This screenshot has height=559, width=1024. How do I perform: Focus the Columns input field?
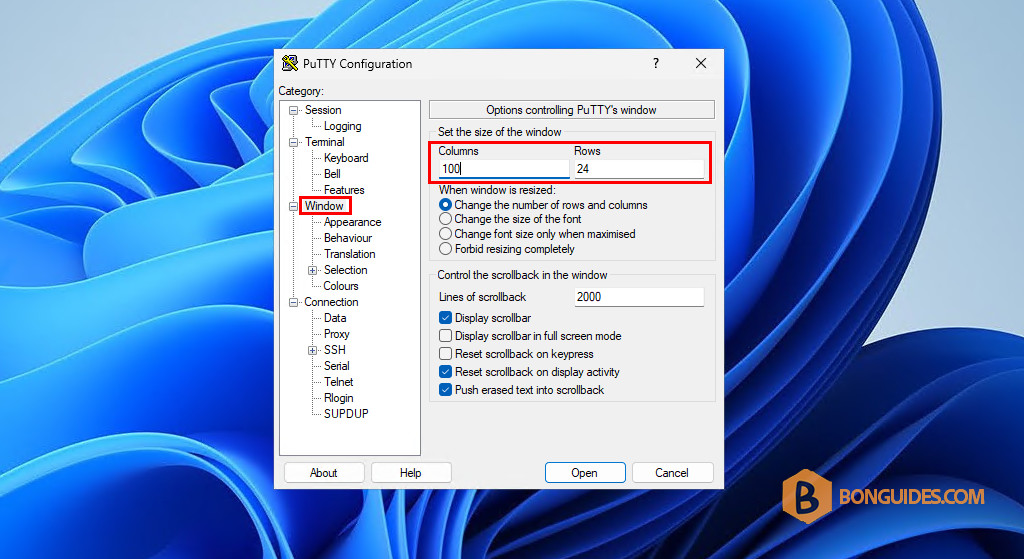(504, 168)
